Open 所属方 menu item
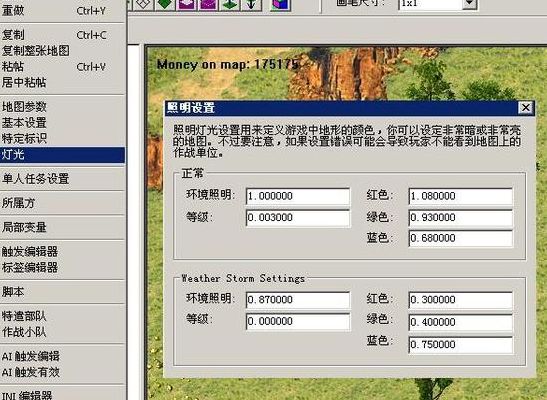547x400 pixels. [62, 203]
